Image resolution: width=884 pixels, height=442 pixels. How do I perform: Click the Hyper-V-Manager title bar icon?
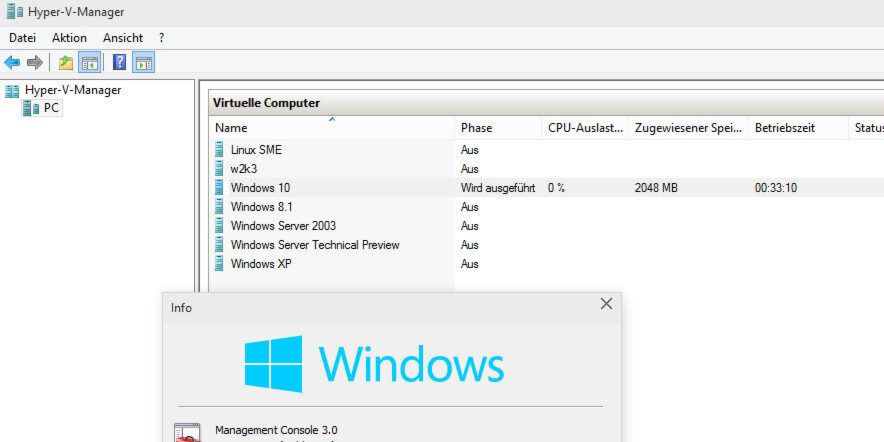click(x=15, y=12)
